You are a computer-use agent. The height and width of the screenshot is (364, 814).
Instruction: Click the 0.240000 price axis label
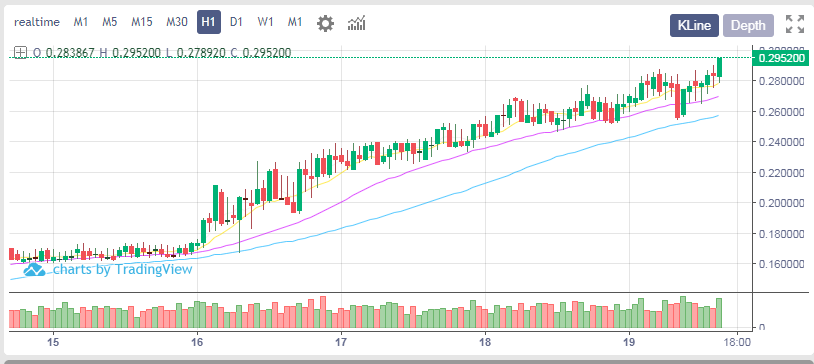[x=781, y=142]
